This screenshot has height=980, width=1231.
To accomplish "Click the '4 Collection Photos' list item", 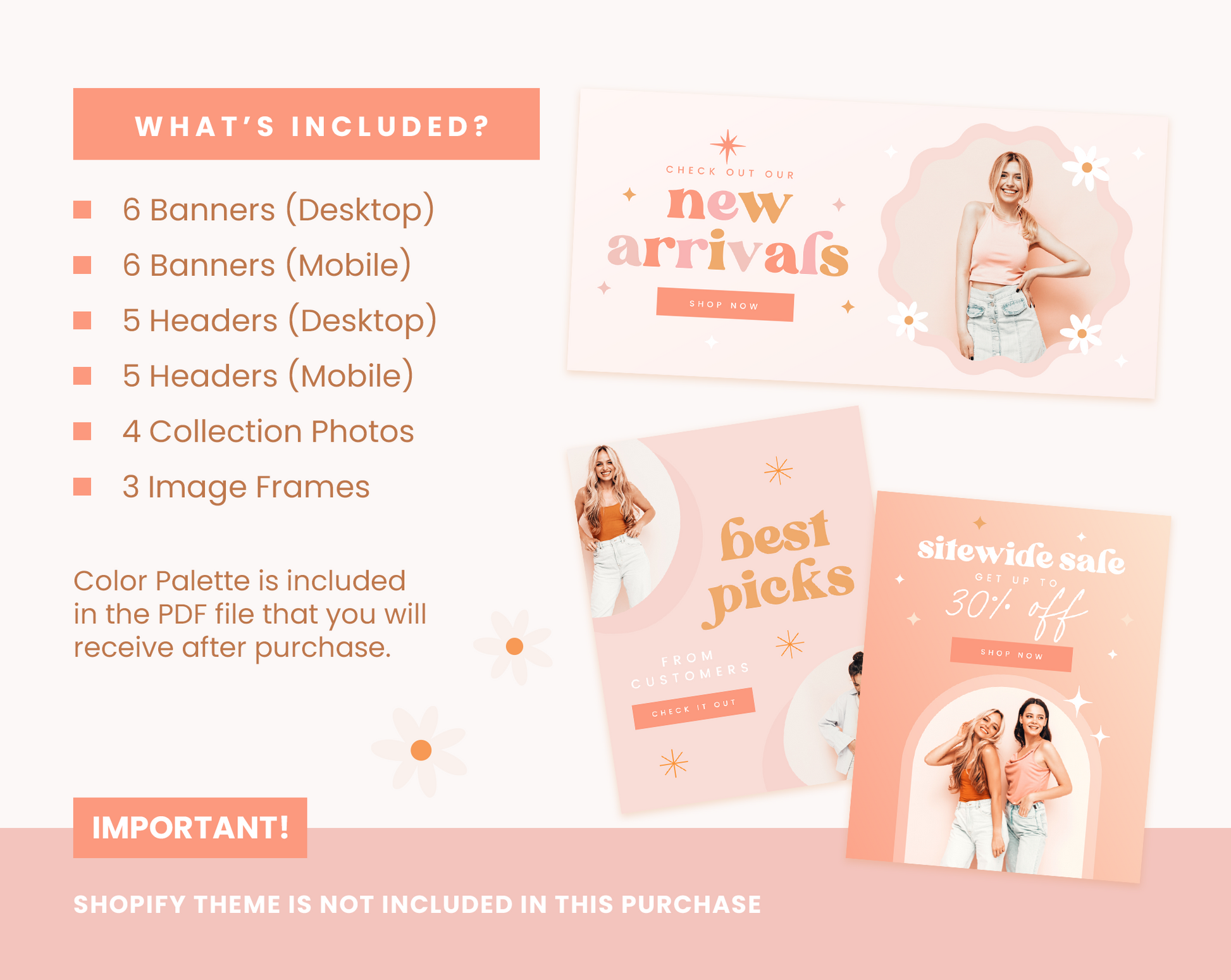I will coord(268,431).
